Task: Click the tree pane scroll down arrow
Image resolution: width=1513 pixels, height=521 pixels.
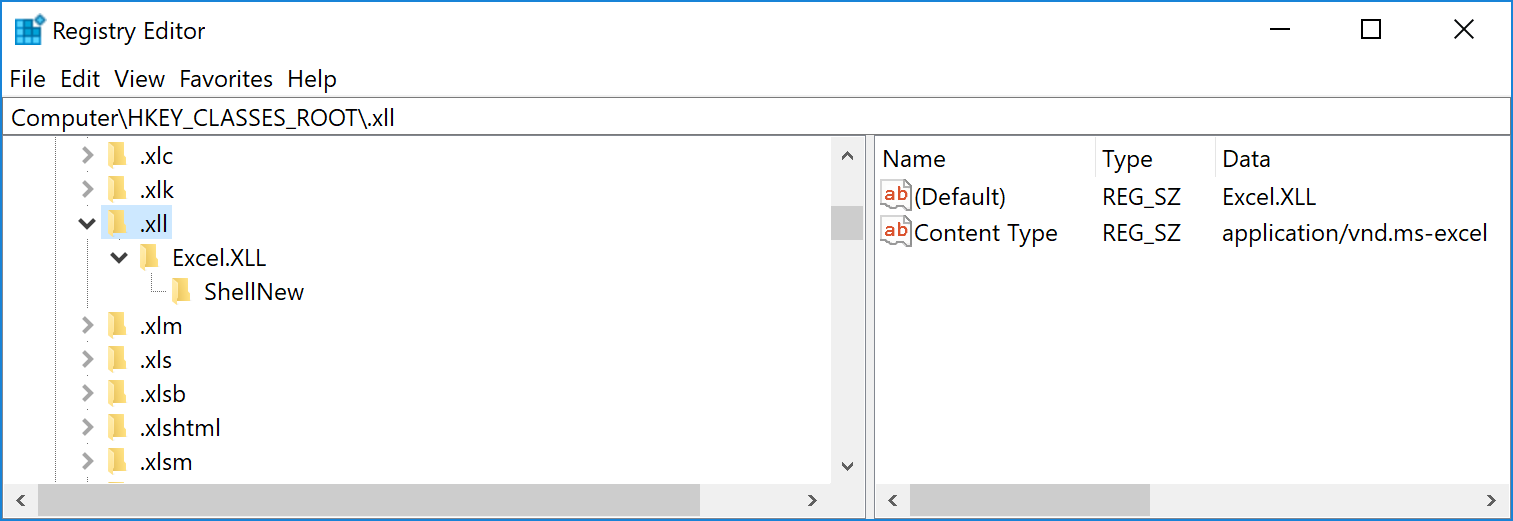Action: tap(847, 466)
